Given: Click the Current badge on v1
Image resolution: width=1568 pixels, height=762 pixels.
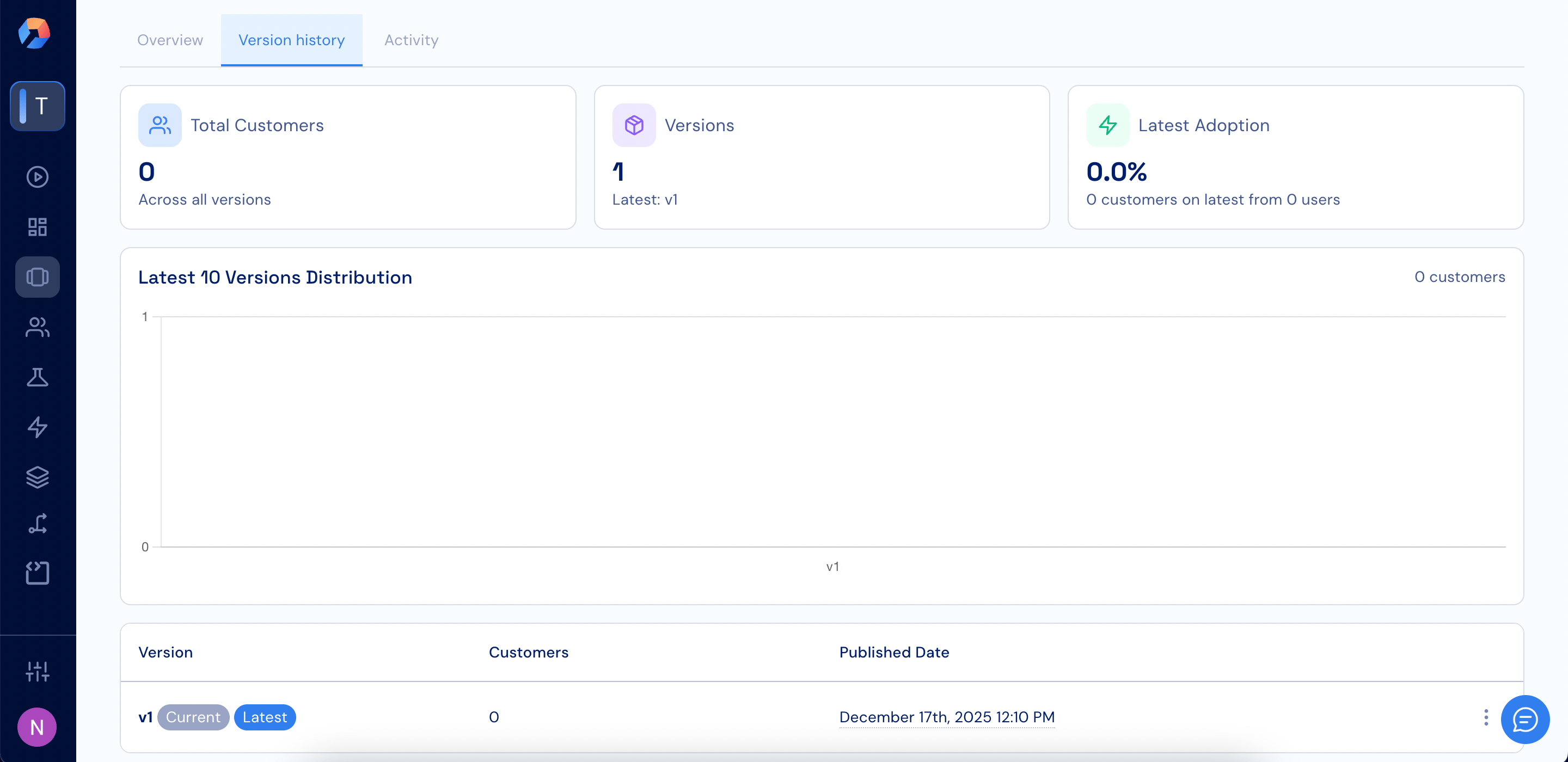Looking at the screenshot, I should [x=193, y=717].
